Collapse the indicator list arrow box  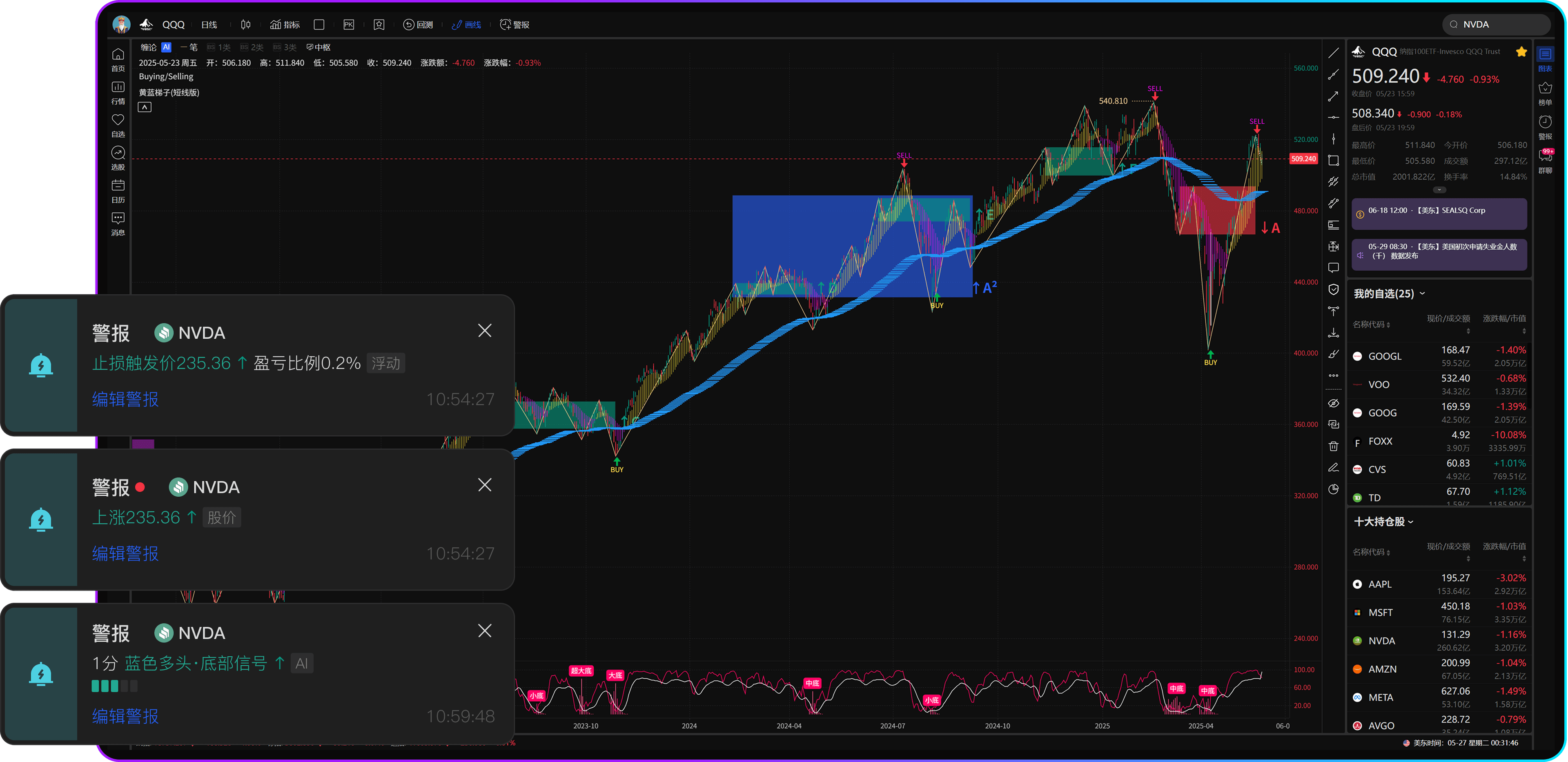pos(144,107)
